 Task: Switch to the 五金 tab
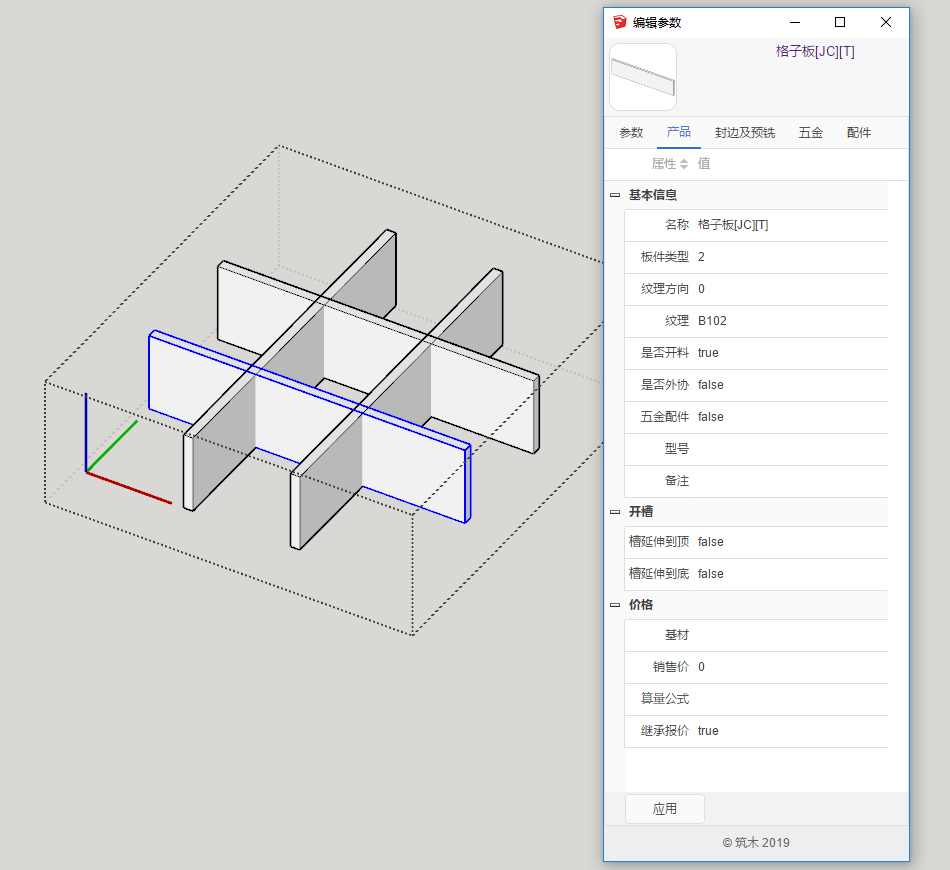[x=810, y=133]
